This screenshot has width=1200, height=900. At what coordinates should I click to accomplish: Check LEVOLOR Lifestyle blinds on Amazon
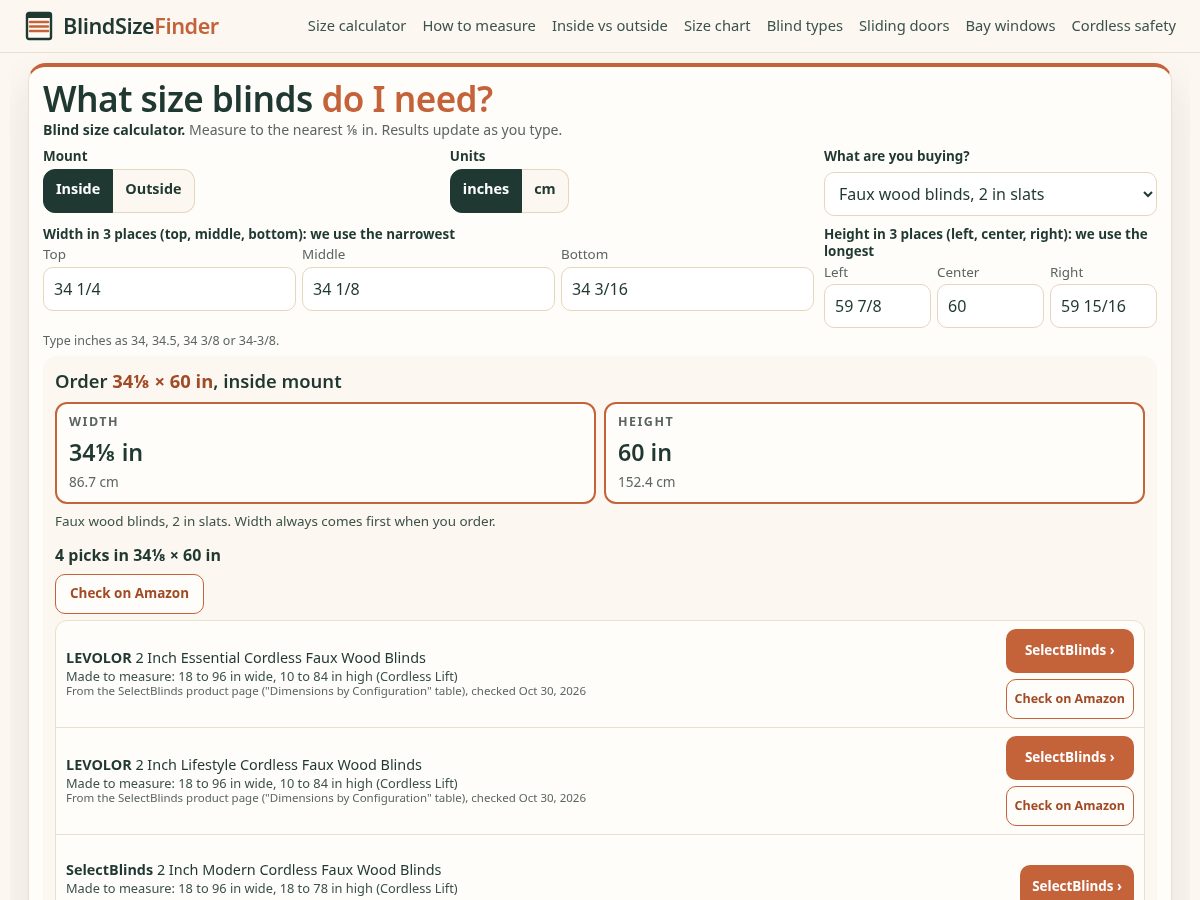pyautogui.click(x=1069, y=806)
